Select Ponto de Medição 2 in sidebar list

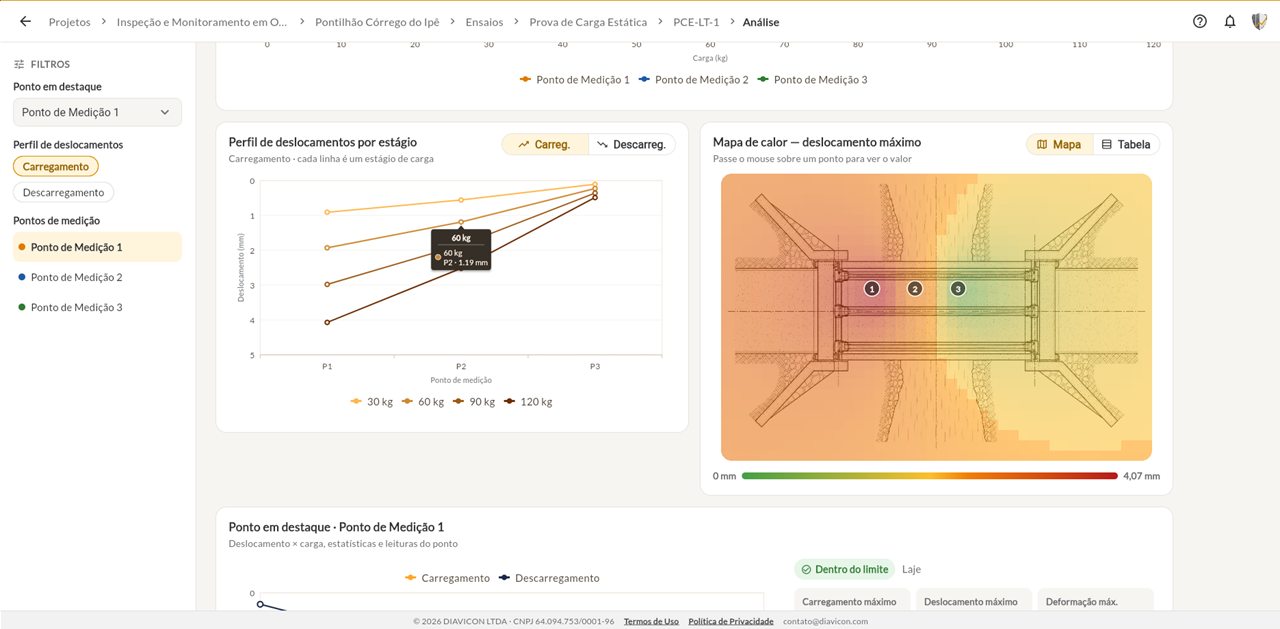97,277
